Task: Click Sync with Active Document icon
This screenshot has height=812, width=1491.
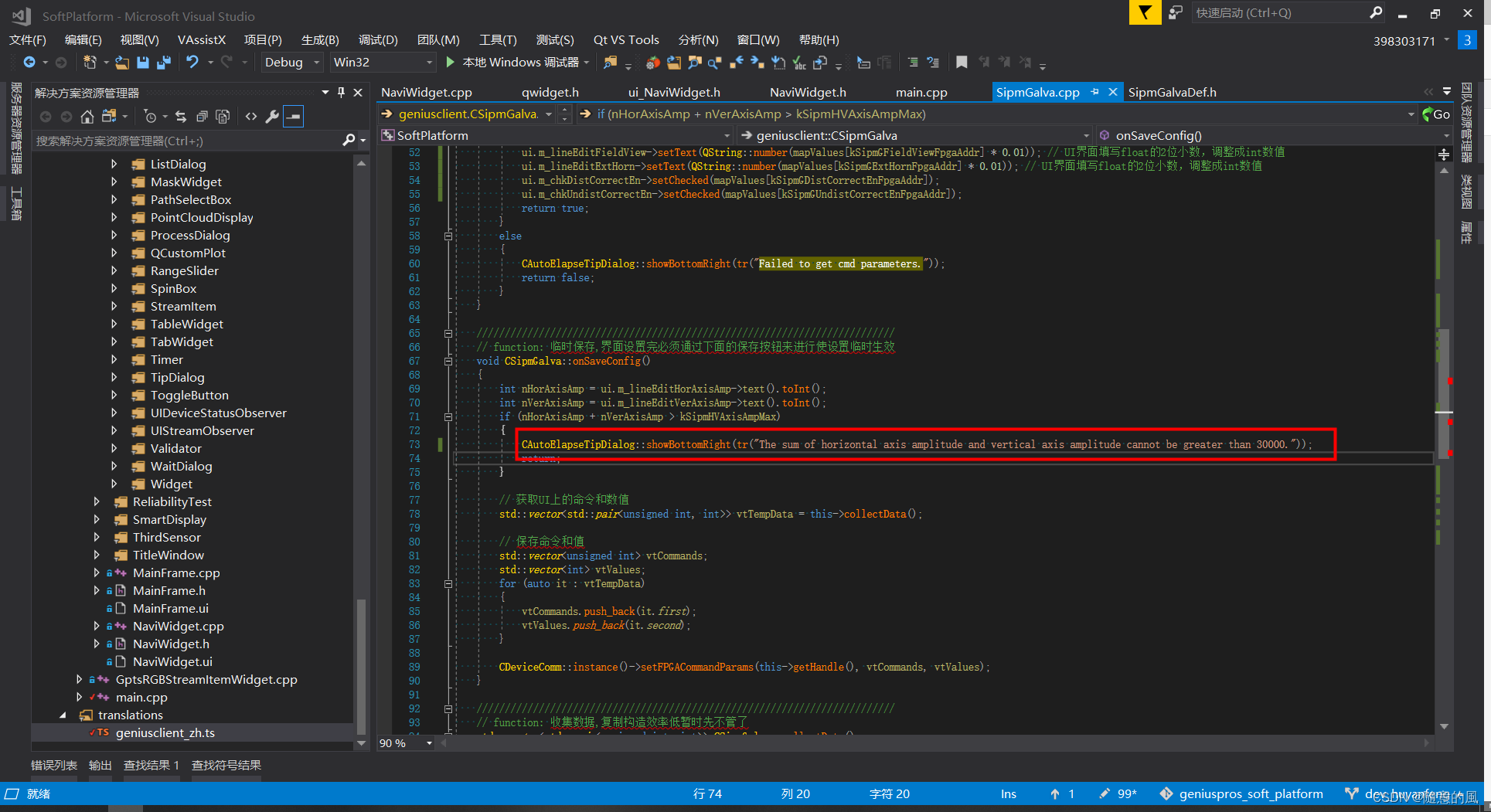Action: (181, 117)
